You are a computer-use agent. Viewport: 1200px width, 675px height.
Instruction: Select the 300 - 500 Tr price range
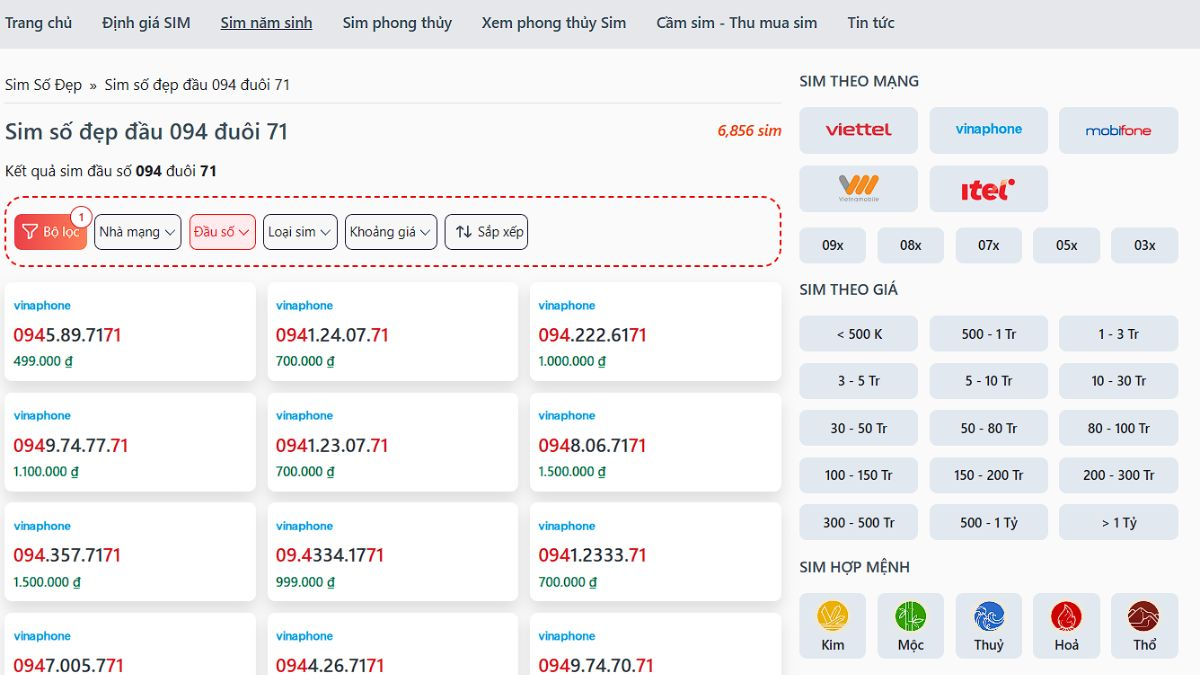tap(858, 522)
